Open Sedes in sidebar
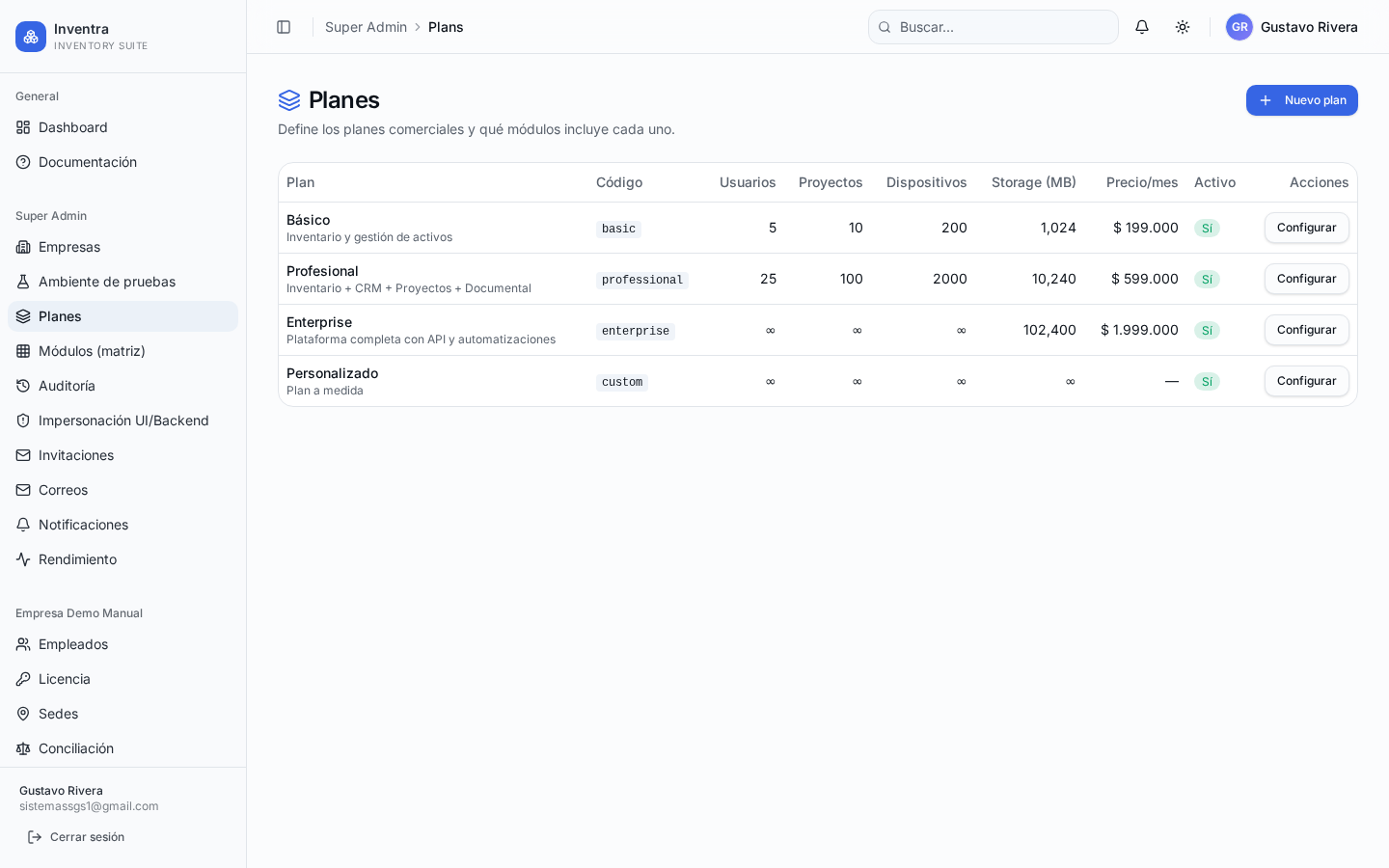 [123, 714]
